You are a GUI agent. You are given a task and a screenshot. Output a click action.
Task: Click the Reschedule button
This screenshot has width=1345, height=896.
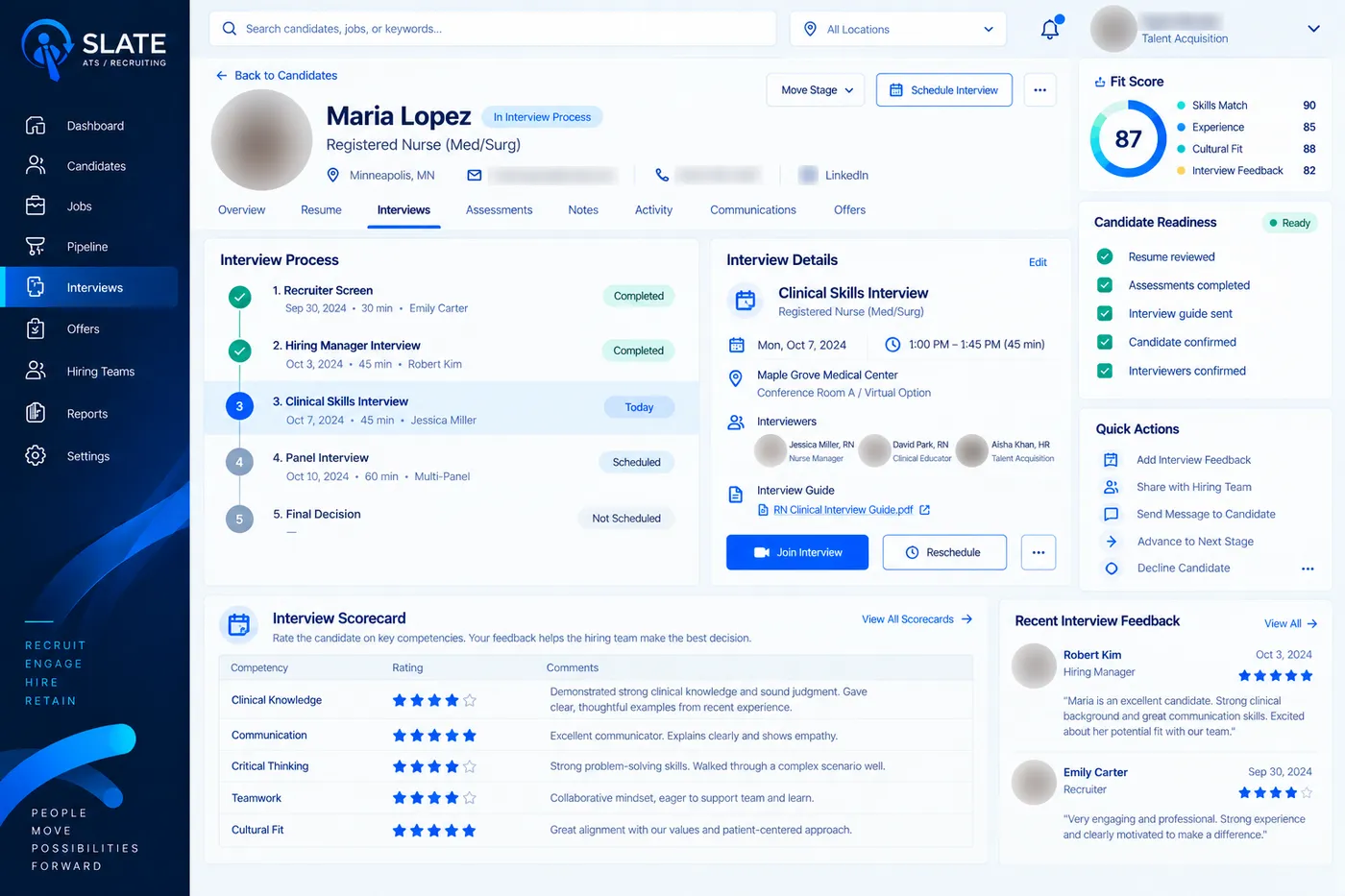click(x=944, y=552)
